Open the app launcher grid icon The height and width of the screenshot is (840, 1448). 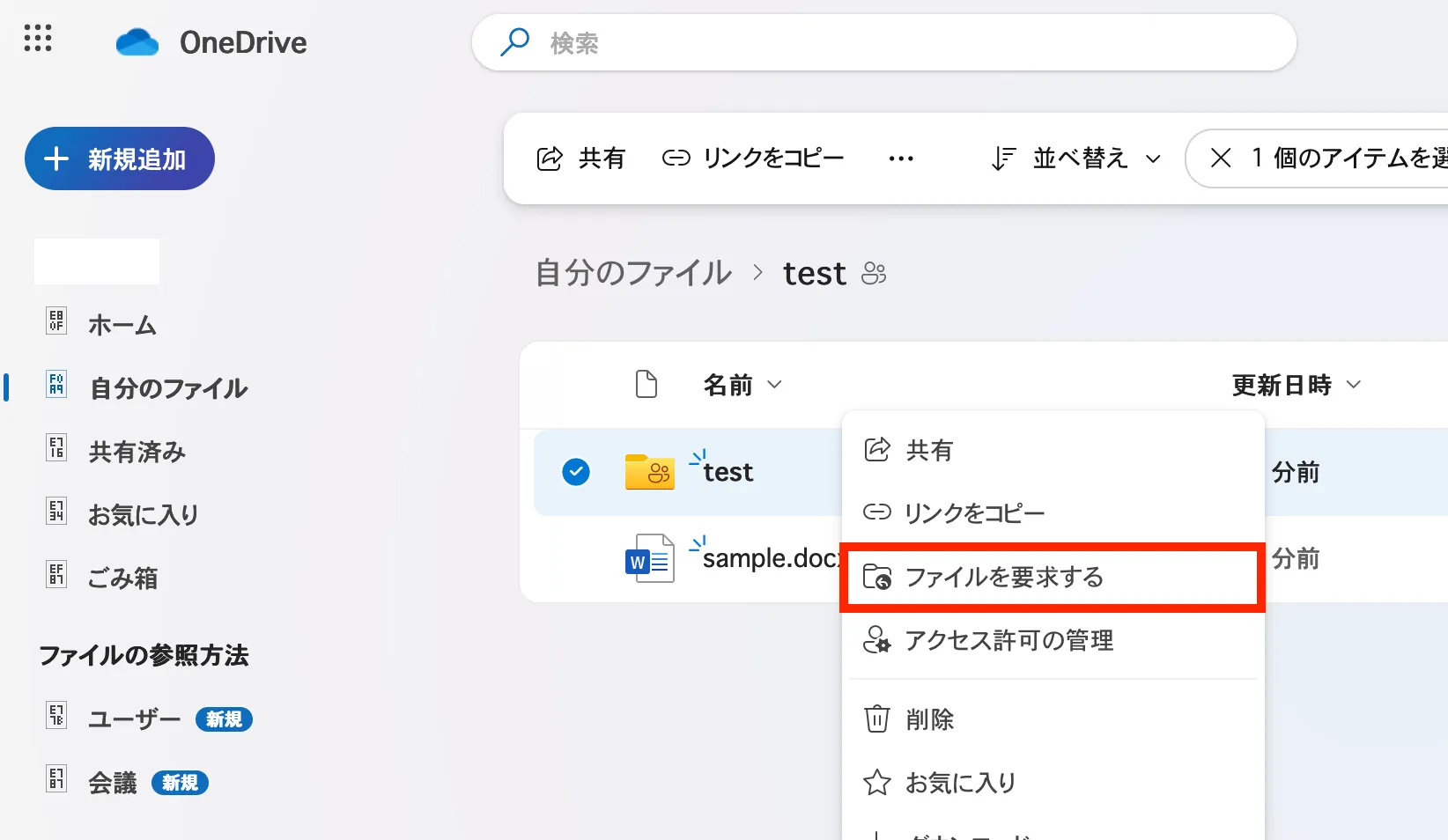click(38, 39)
